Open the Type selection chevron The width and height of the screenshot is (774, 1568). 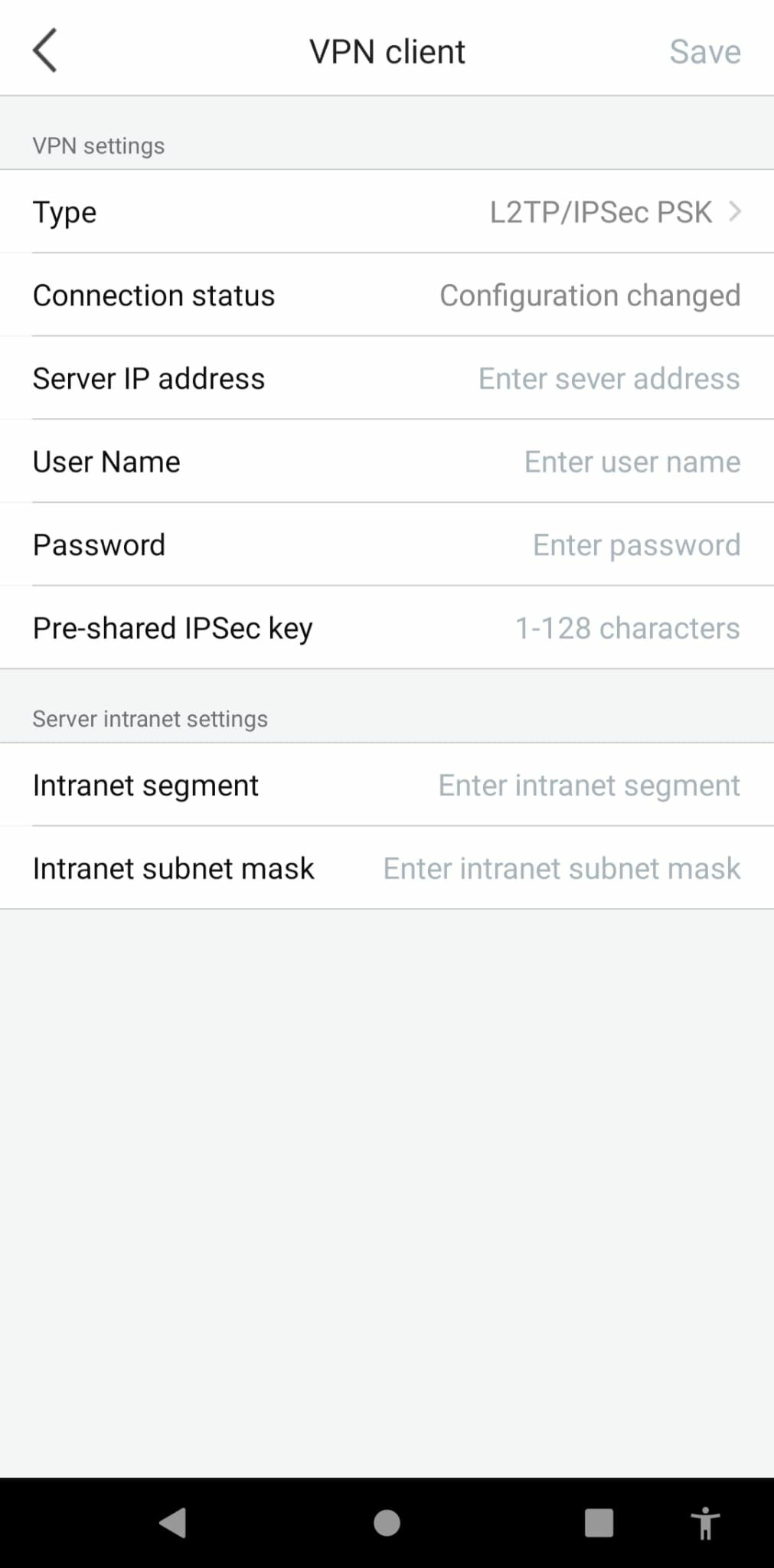point(736,211)
